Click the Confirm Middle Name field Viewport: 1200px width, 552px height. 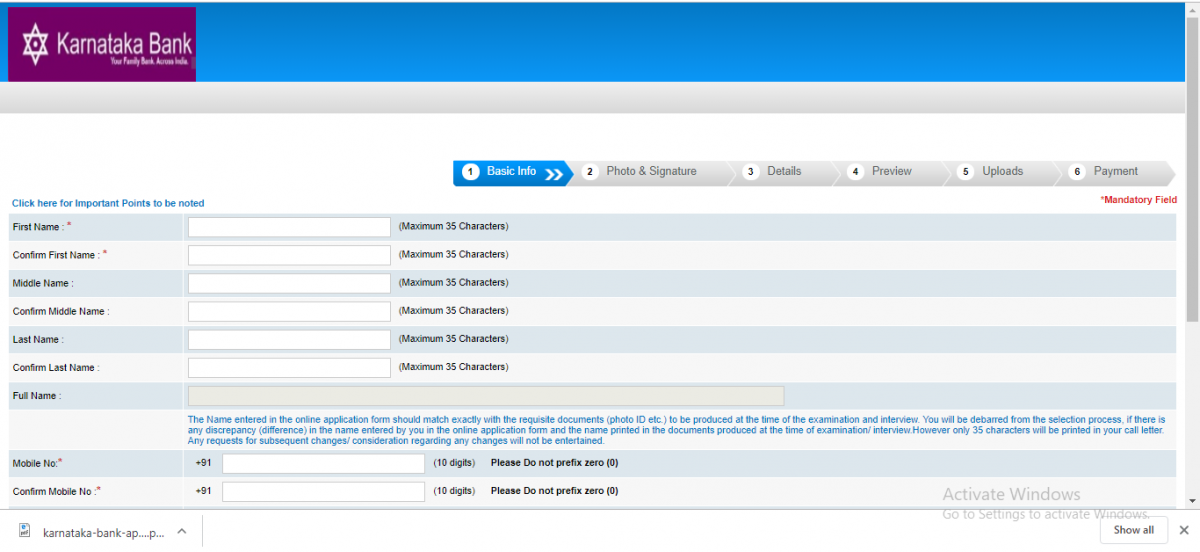(x=289, y=311)
